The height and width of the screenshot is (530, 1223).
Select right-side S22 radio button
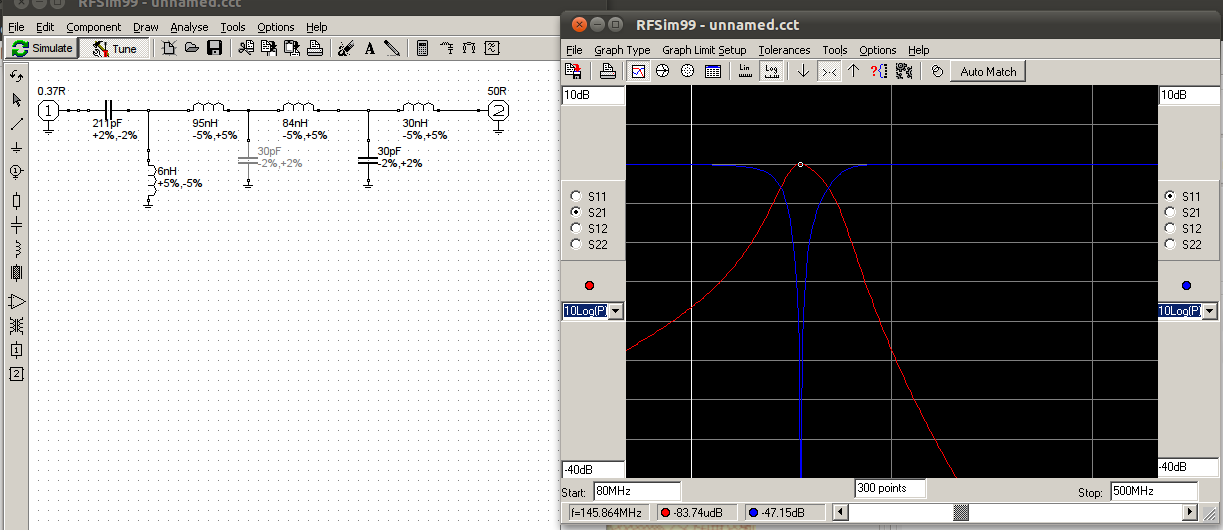pyautogui.click(x=1170, y=244)
